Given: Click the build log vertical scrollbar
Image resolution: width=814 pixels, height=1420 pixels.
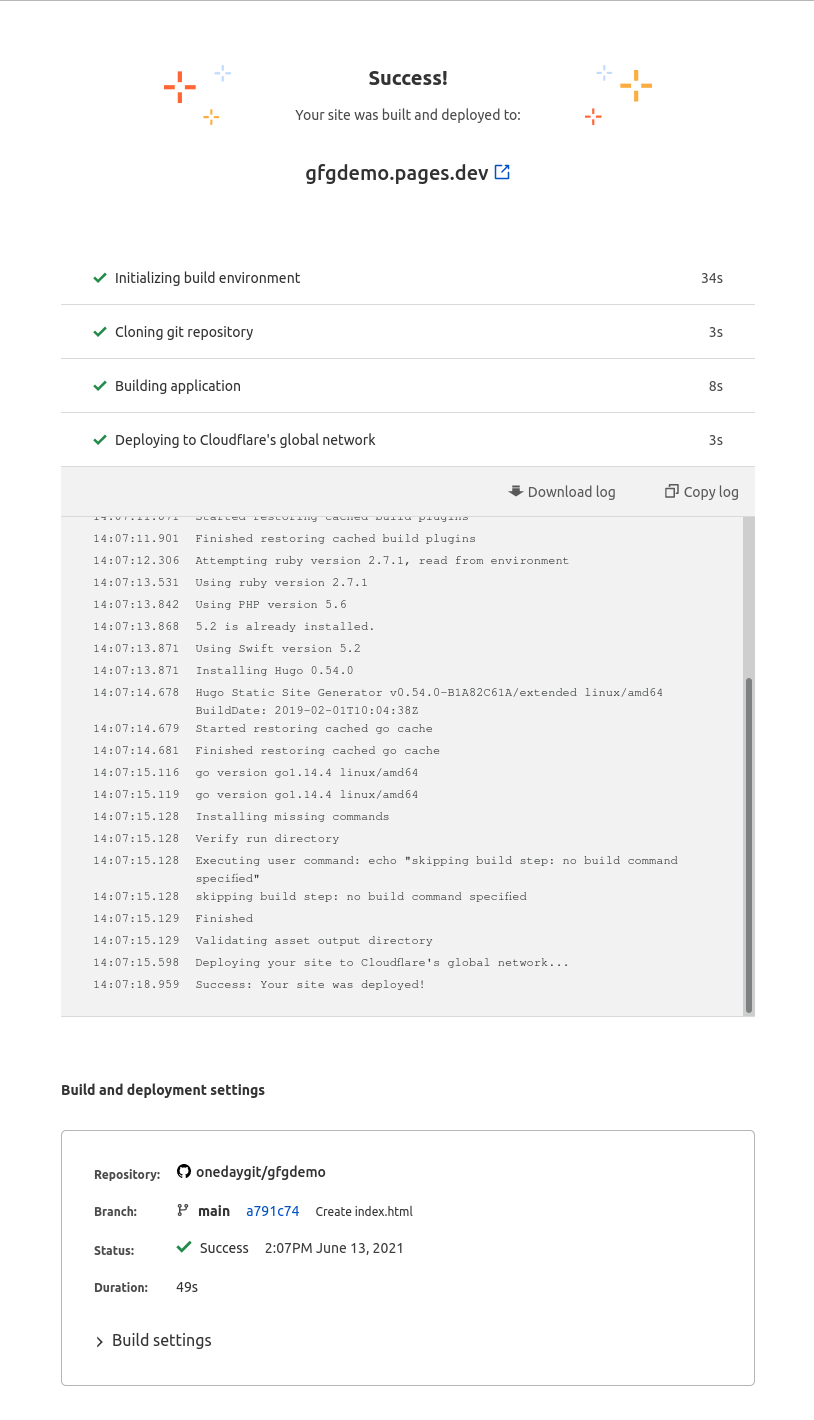Looking at the screenshot, I should pyautogui.click(x=749, y=843).
